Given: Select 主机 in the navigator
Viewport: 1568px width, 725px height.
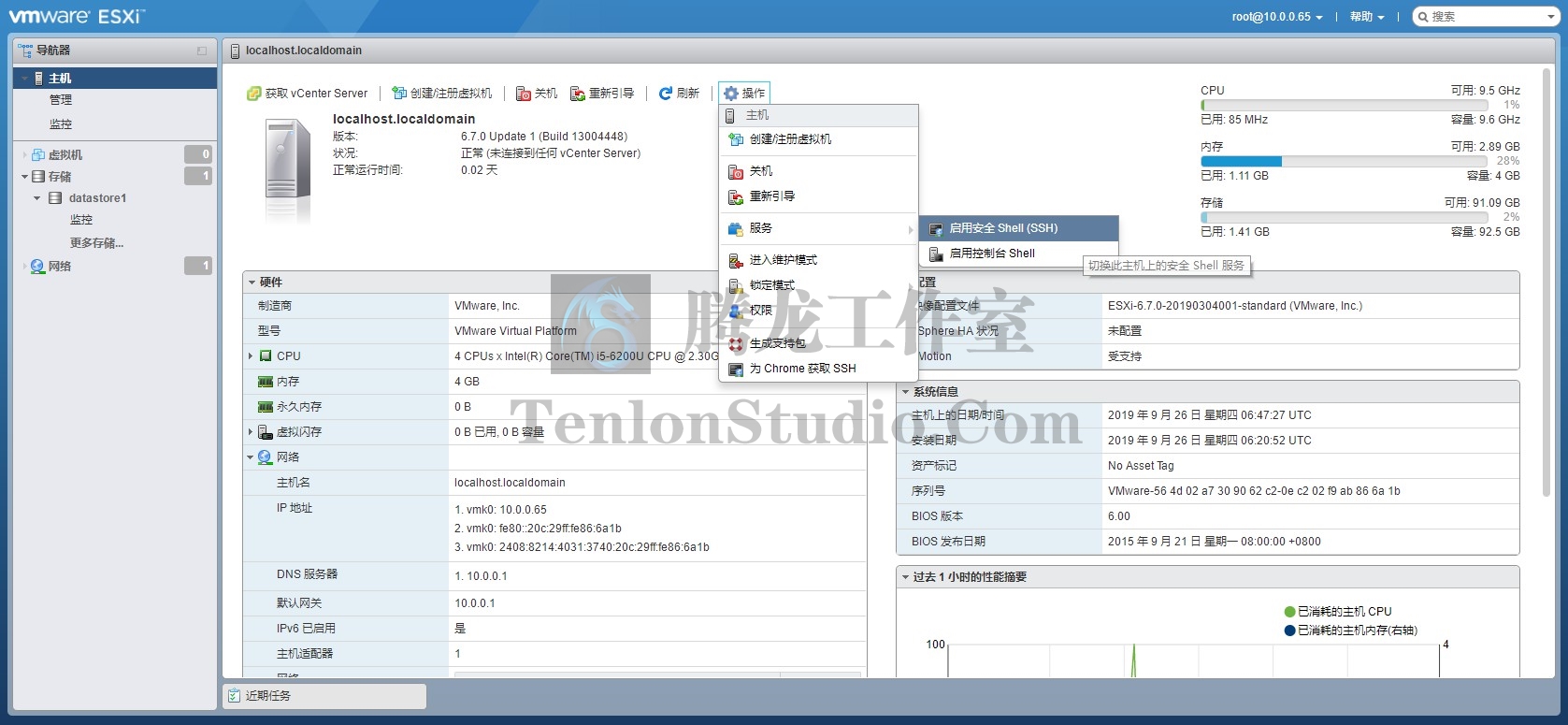Looking at the screenshot, I should point(115,79).
